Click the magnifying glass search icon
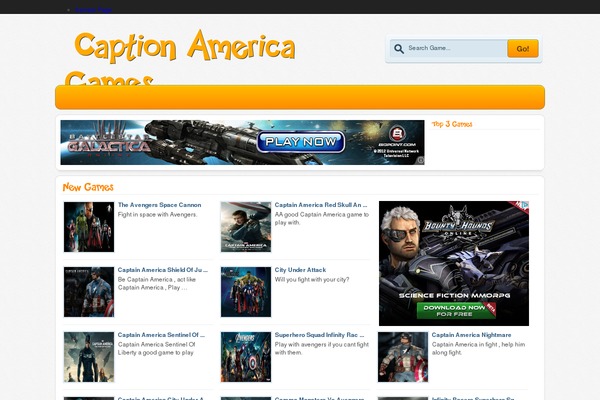600x400 pixels. 399,49
